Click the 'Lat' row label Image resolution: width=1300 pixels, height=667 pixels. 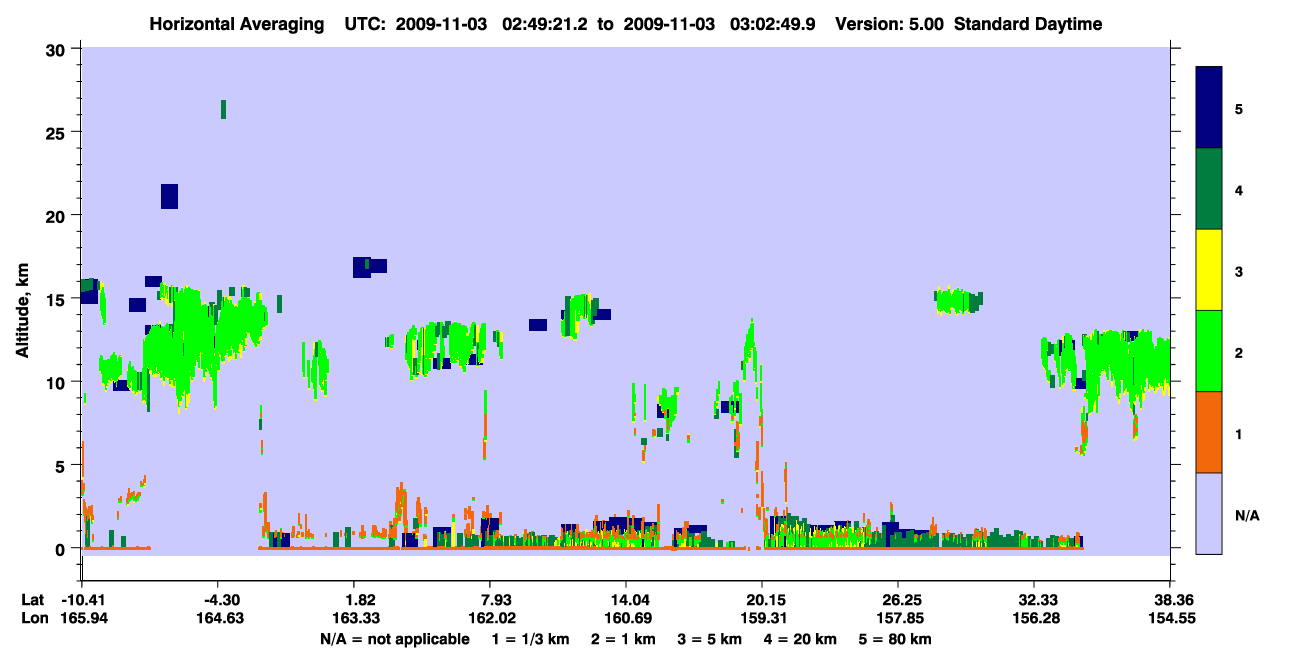[32, 600]
